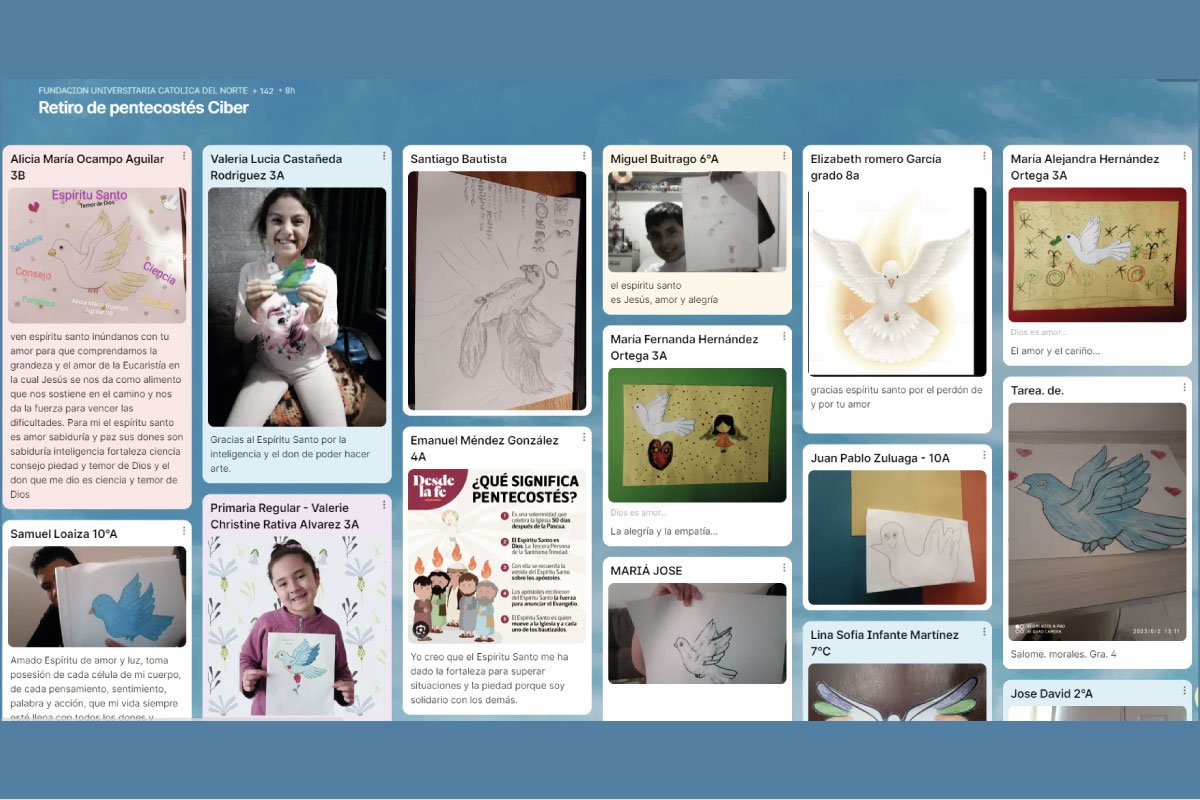
Task: Expand the options menu on Tarea. de. post
Action: tap(1184, 388)
